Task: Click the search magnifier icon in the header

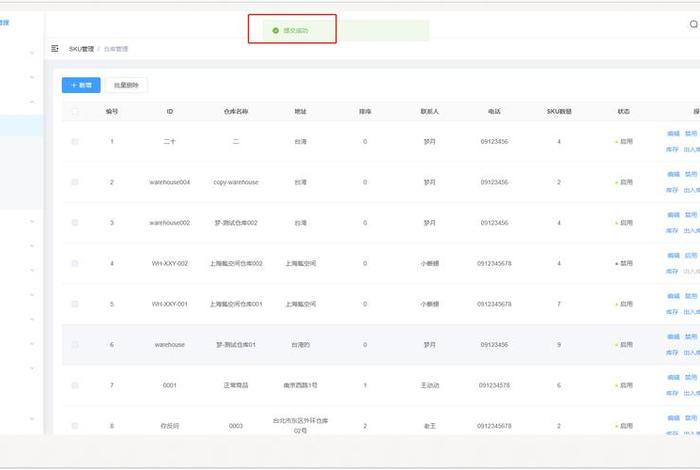Action: pos(693,22)
